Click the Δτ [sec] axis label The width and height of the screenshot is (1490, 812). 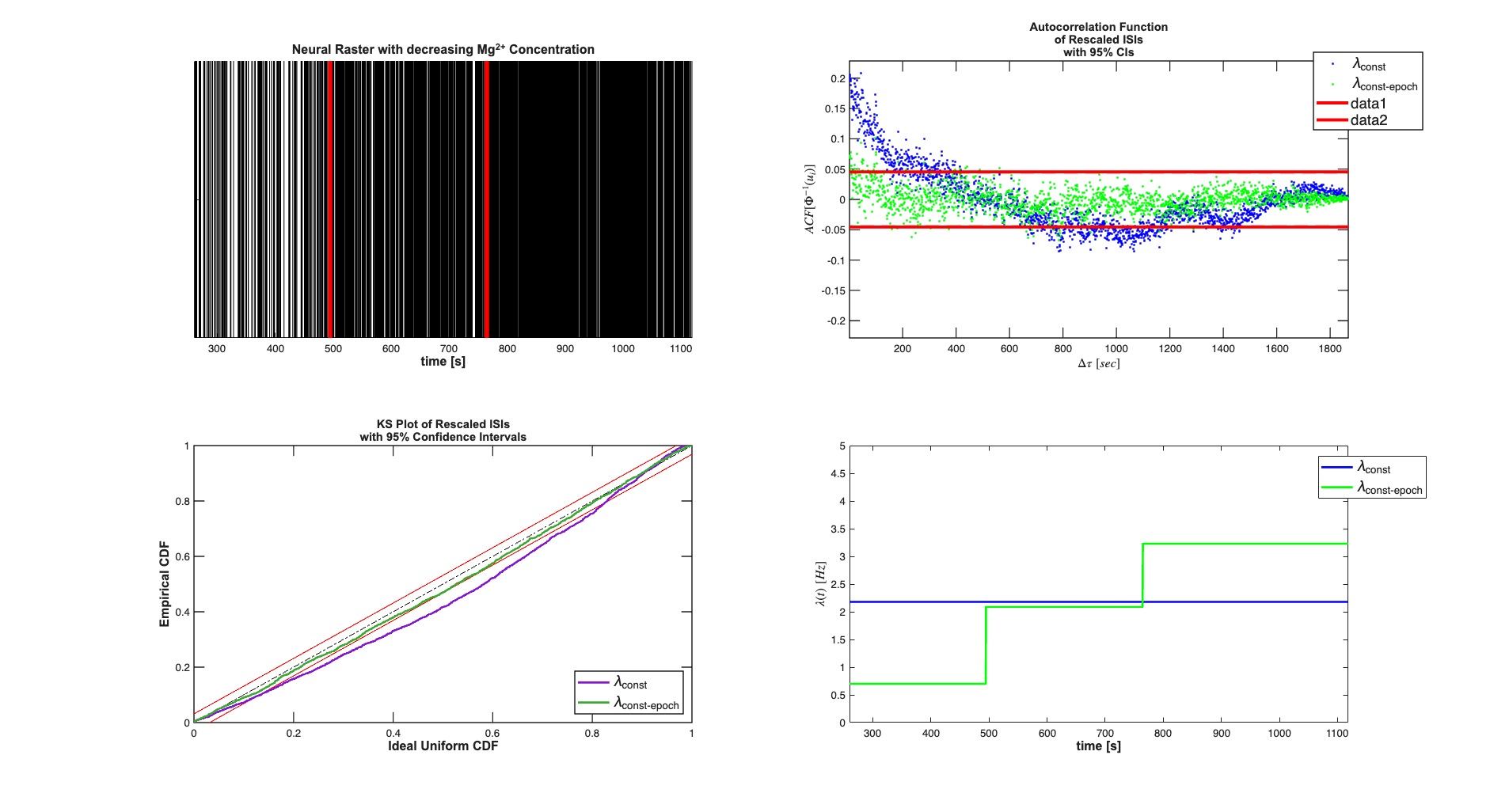1098,363
